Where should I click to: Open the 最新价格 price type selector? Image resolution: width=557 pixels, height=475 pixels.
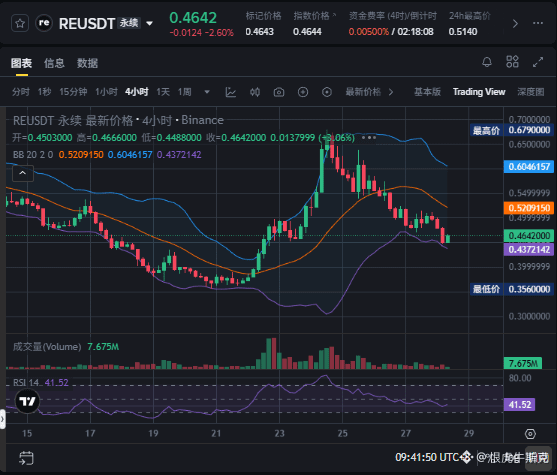[369, 92]
